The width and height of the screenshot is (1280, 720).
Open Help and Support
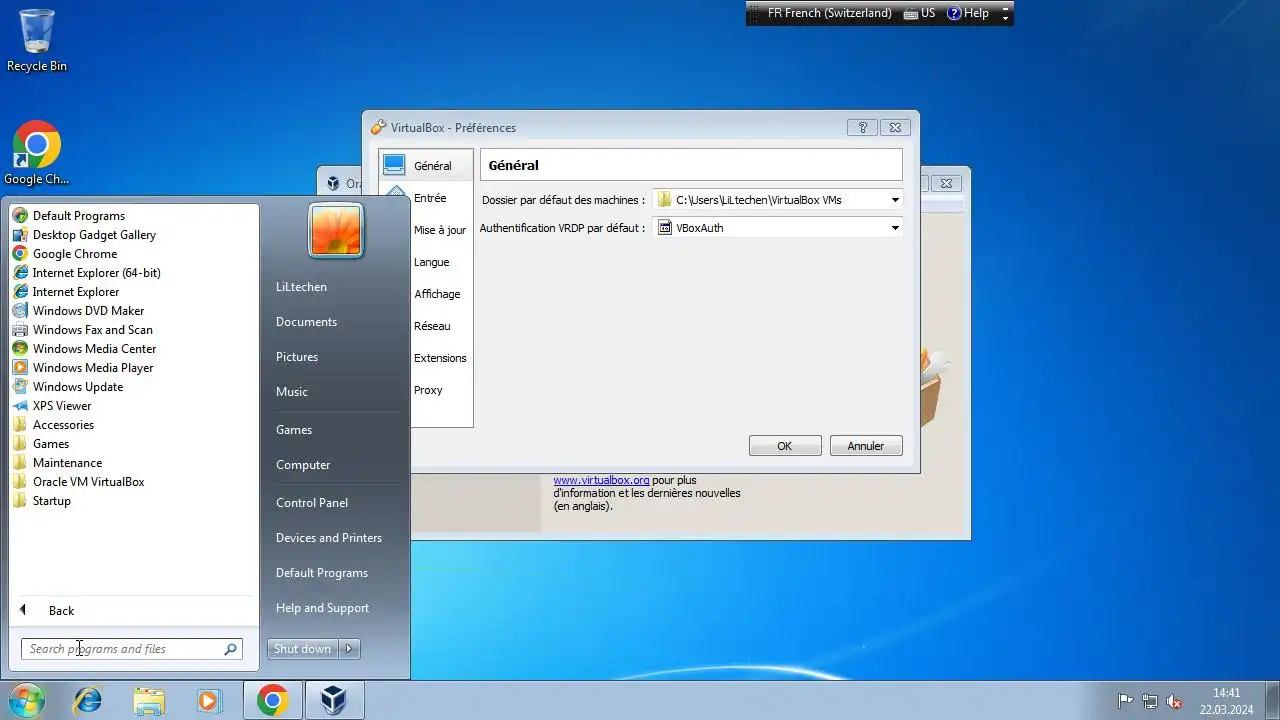point(322,608)
